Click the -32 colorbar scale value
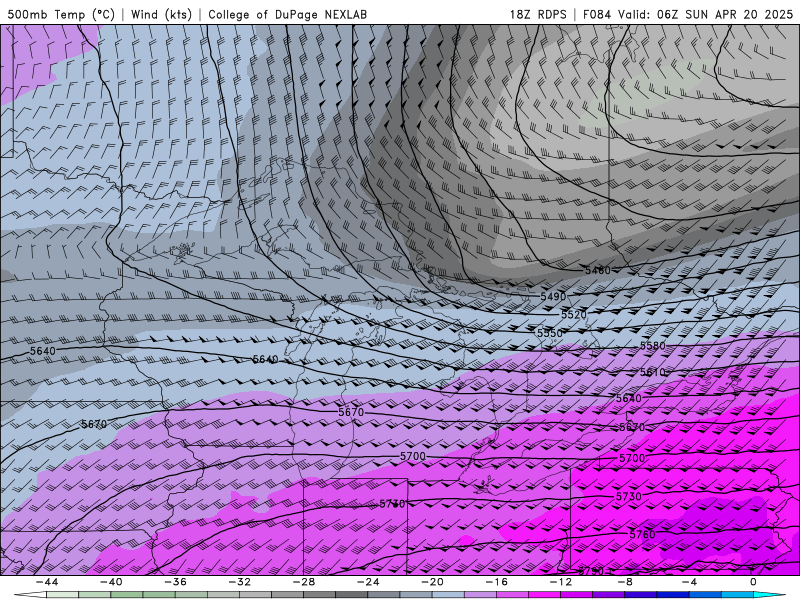 [x=239, y=582]
